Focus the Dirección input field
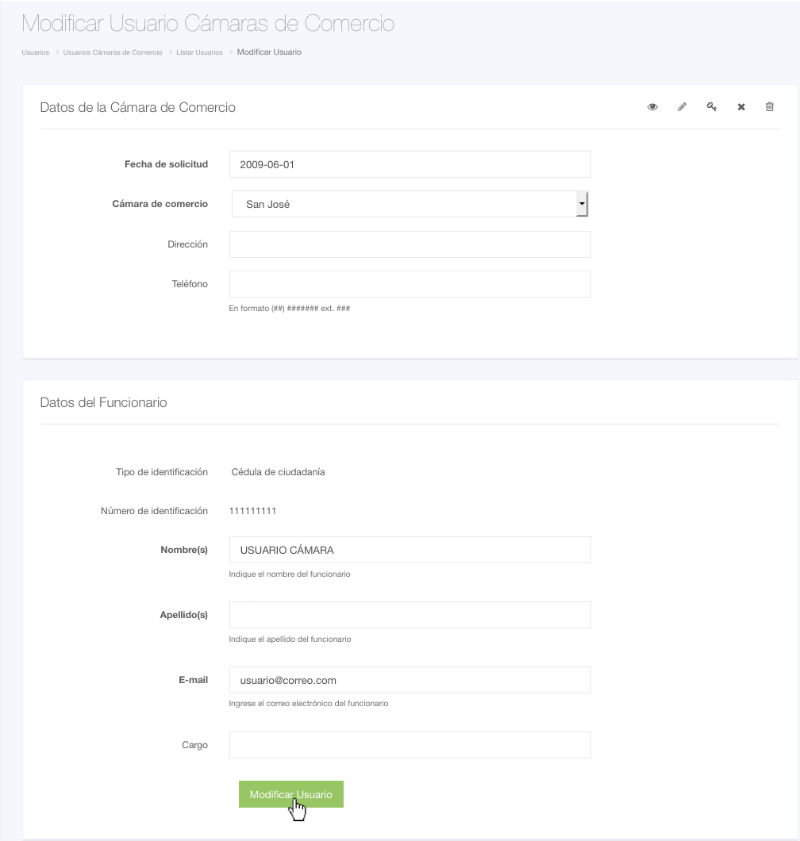Viewport: 800px width, 841px height. pyautogui.click(x=410, y=244)
